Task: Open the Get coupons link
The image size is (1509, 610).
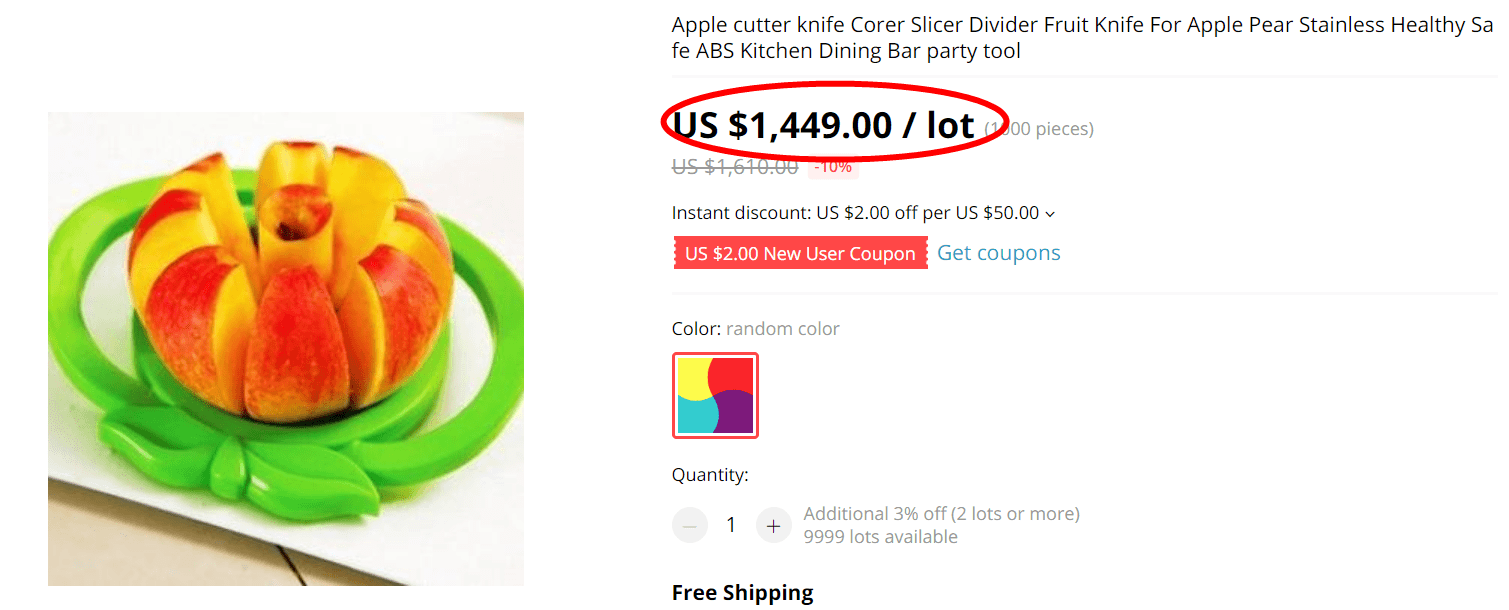Action: (998, 253)
